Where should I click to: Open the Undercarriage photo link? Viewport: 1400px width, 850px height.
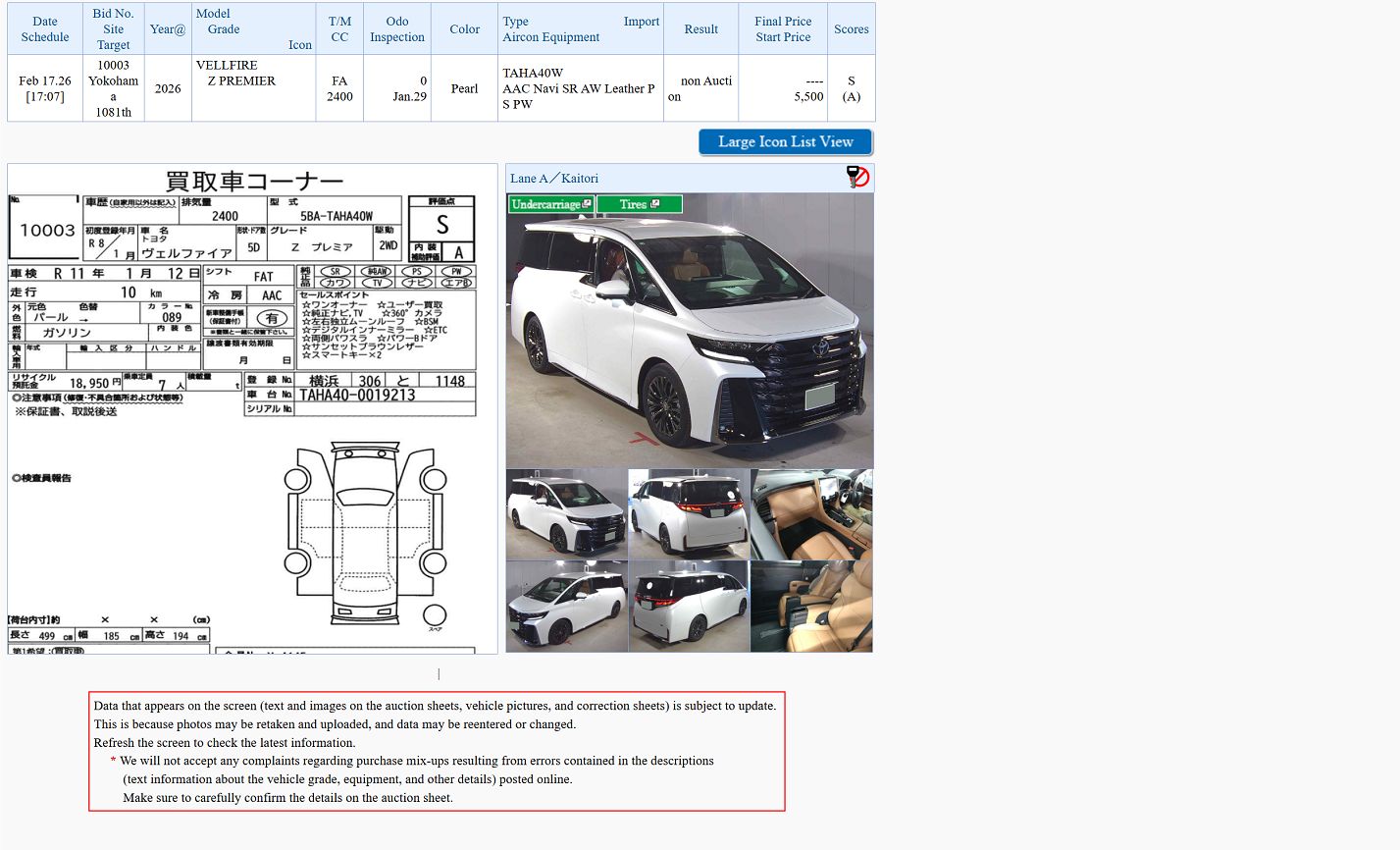click(x=551, y=204)
